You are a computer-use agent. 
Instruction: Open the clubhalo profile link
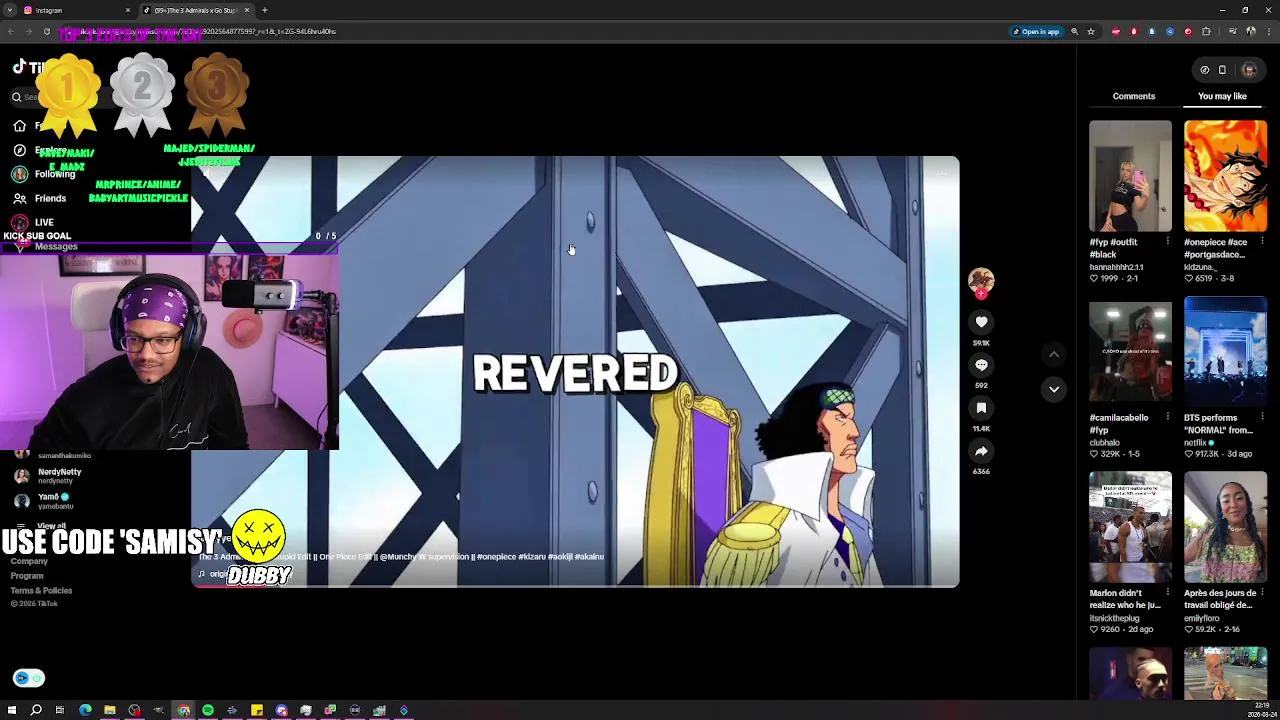point(1104,442)
